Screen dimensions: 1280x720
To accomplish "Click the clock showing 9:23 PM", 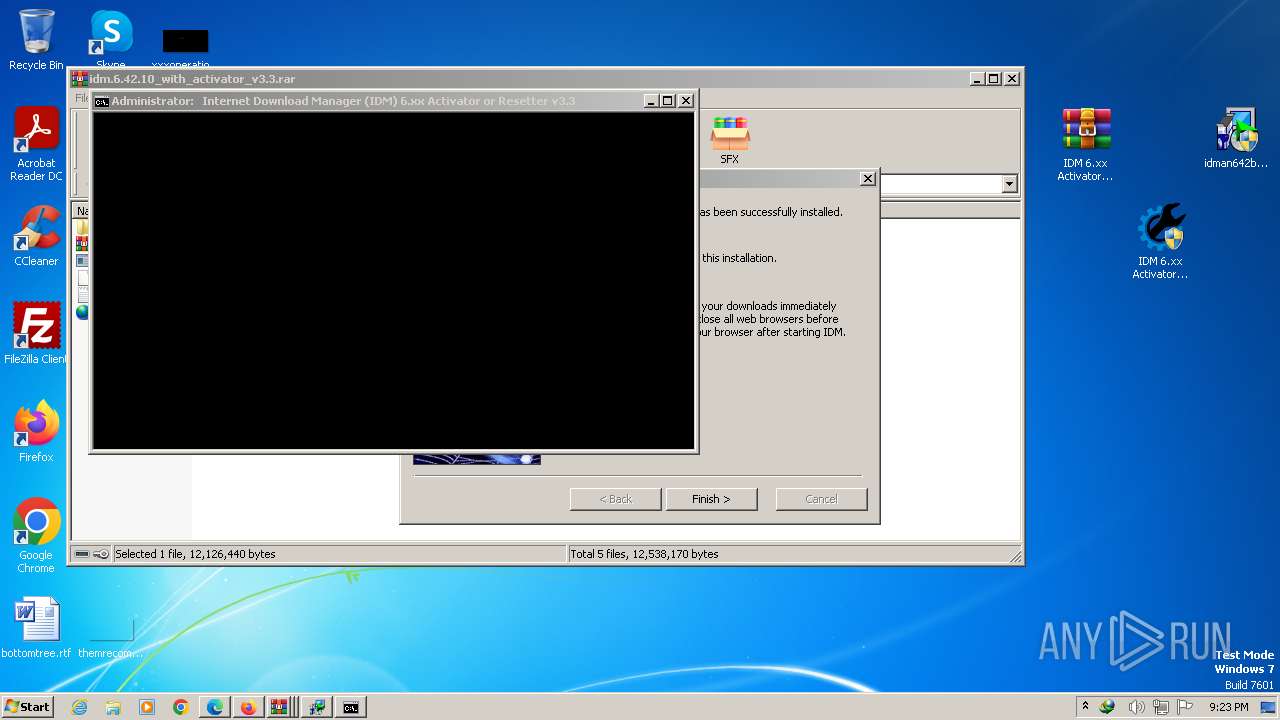I will 1228,707.
